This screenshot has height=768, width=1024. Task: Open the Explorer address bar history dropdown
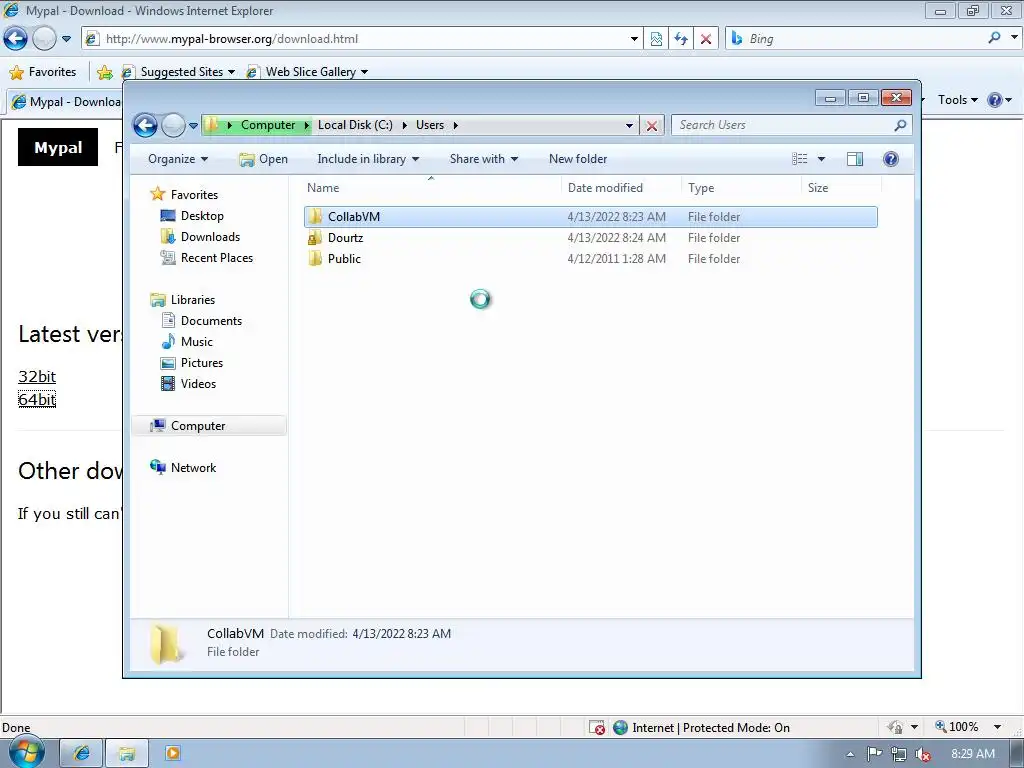[x=630, y=125]
